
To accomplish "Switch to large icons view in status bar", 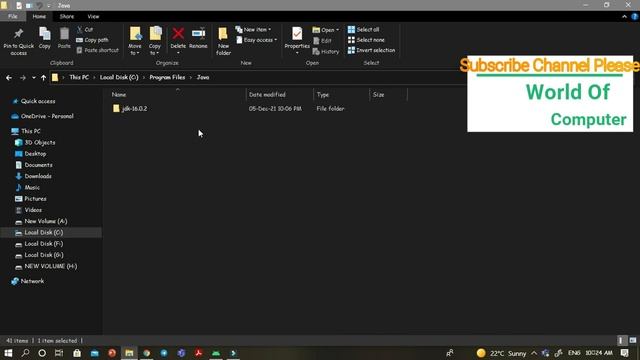I will point(633,340).
